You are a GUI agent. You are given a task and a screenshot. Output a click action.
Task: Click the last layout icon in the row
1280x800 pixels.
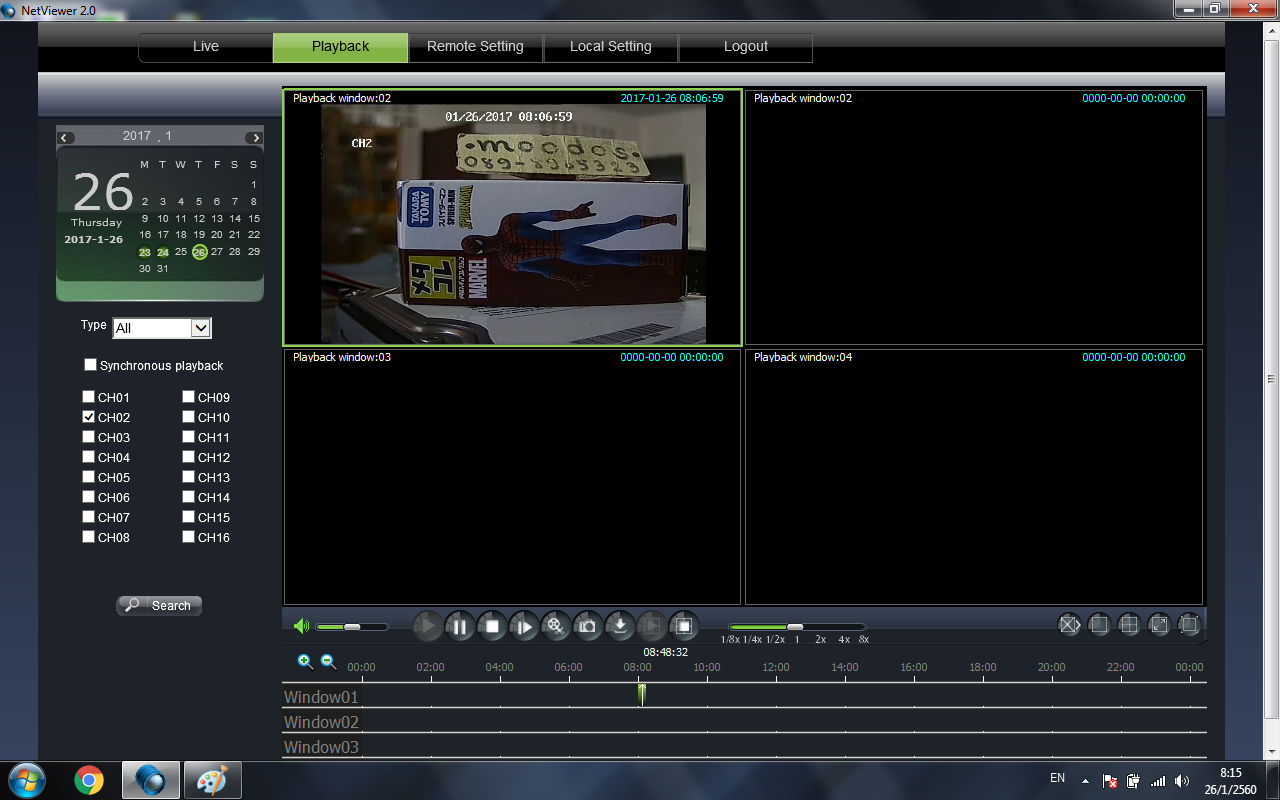click(1189, 625)
